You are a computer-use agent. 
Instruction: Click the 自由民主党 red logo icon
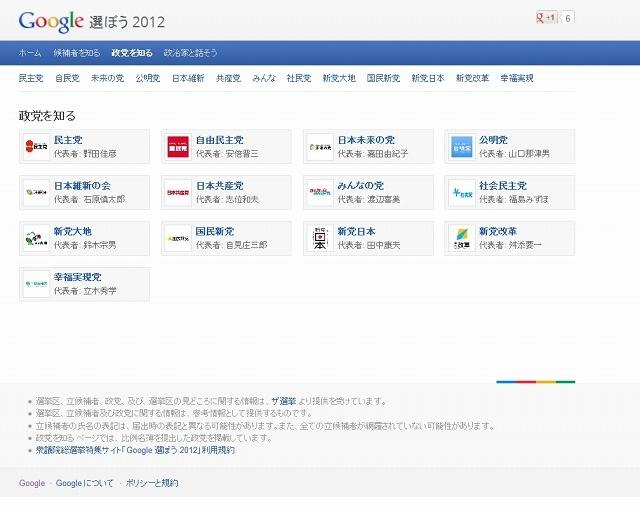pos(178,147)
